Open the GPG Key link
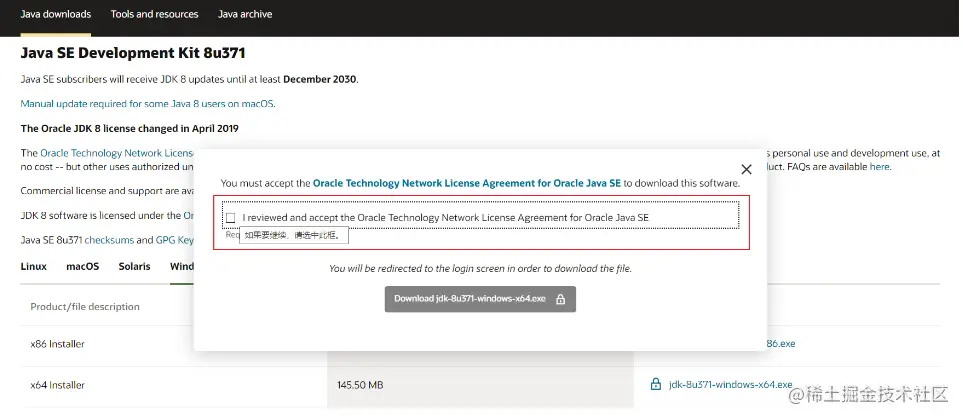This screenshot has width=963, height=419. click(174, 240)
